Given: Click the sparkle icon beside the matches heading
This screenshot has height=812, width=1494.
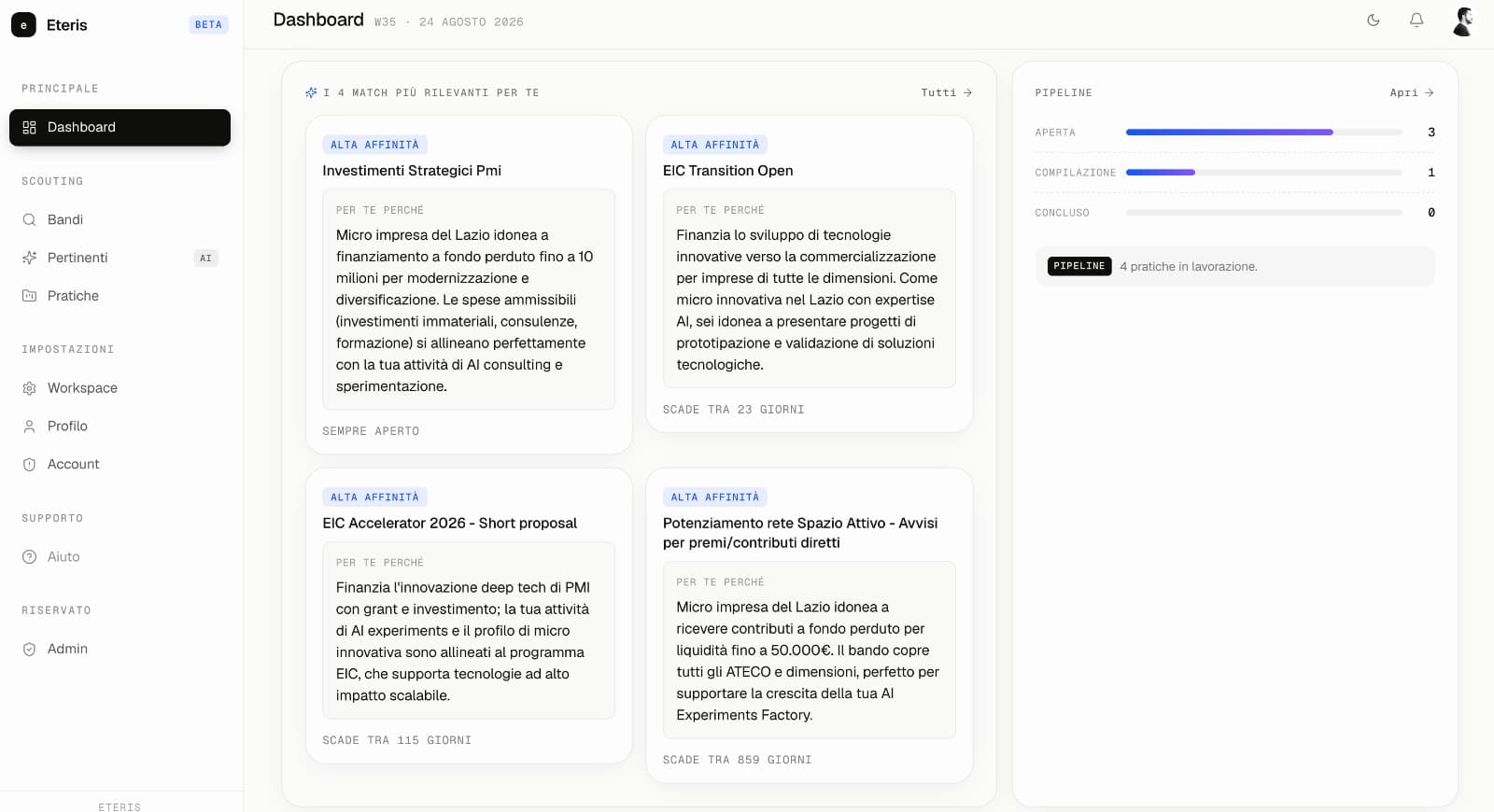Looking at the screenshot, I should coord(311,92).
